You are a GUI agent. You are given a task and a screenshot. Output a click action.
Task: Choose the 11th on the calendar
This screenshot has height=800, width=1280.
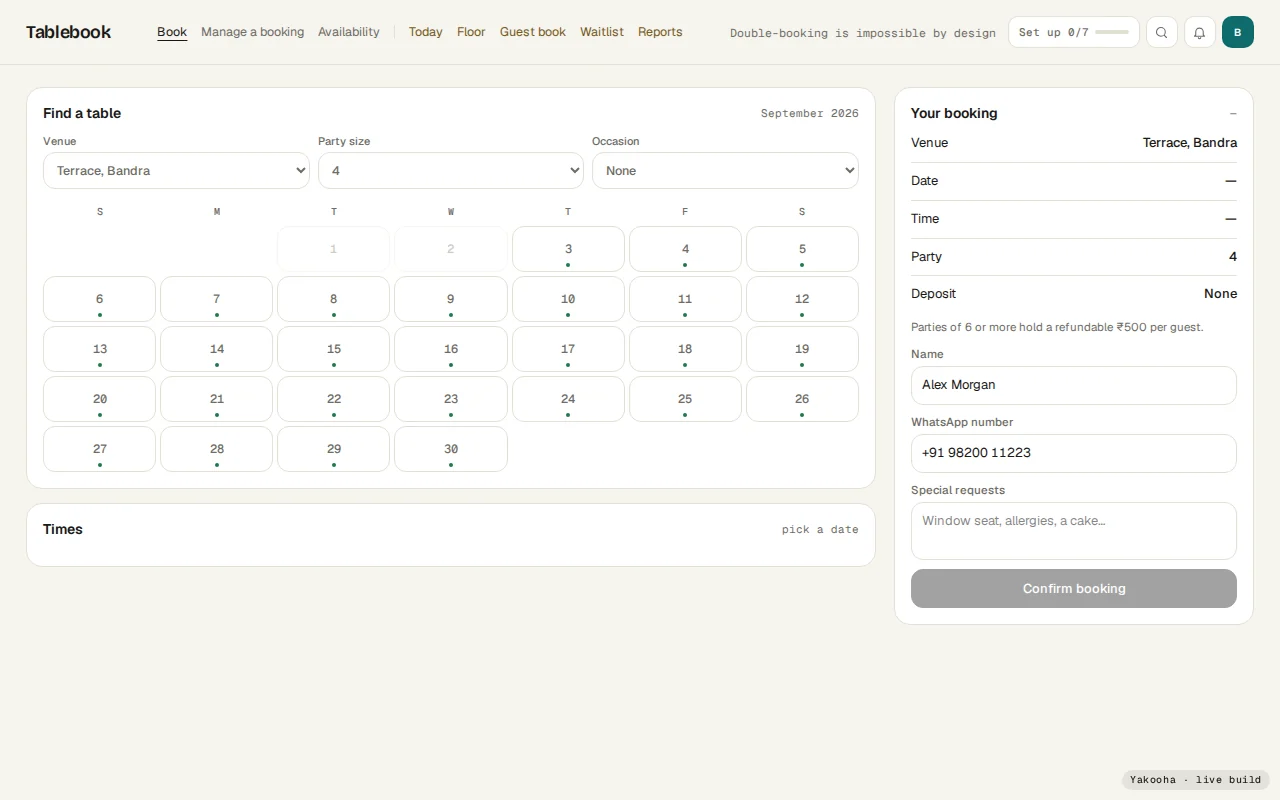pyautogui.click(x=685, y=299)
